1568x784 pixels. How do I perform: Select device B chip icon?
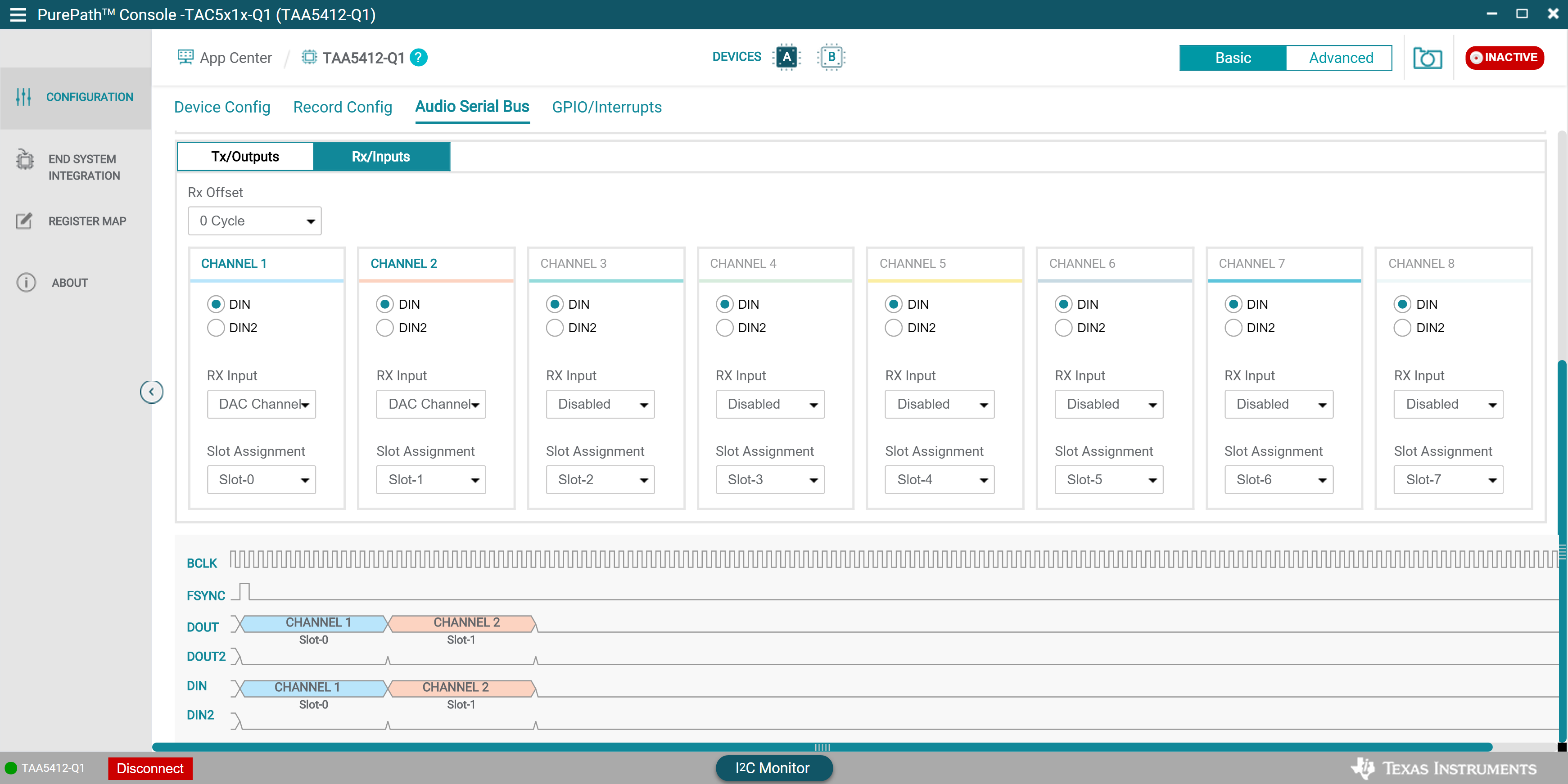[831, 57]
